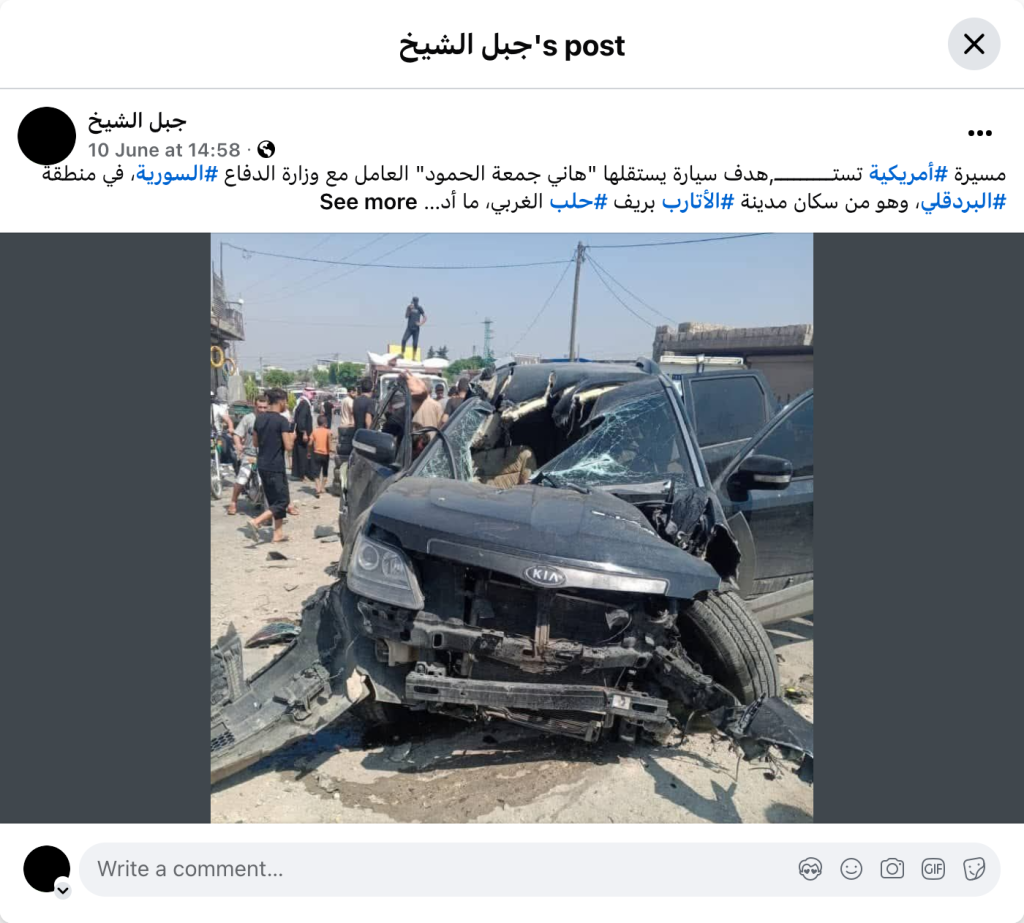Open the three-dot post options menu
The width and height of the screenshot is (1024, 923).
(980, 133)
